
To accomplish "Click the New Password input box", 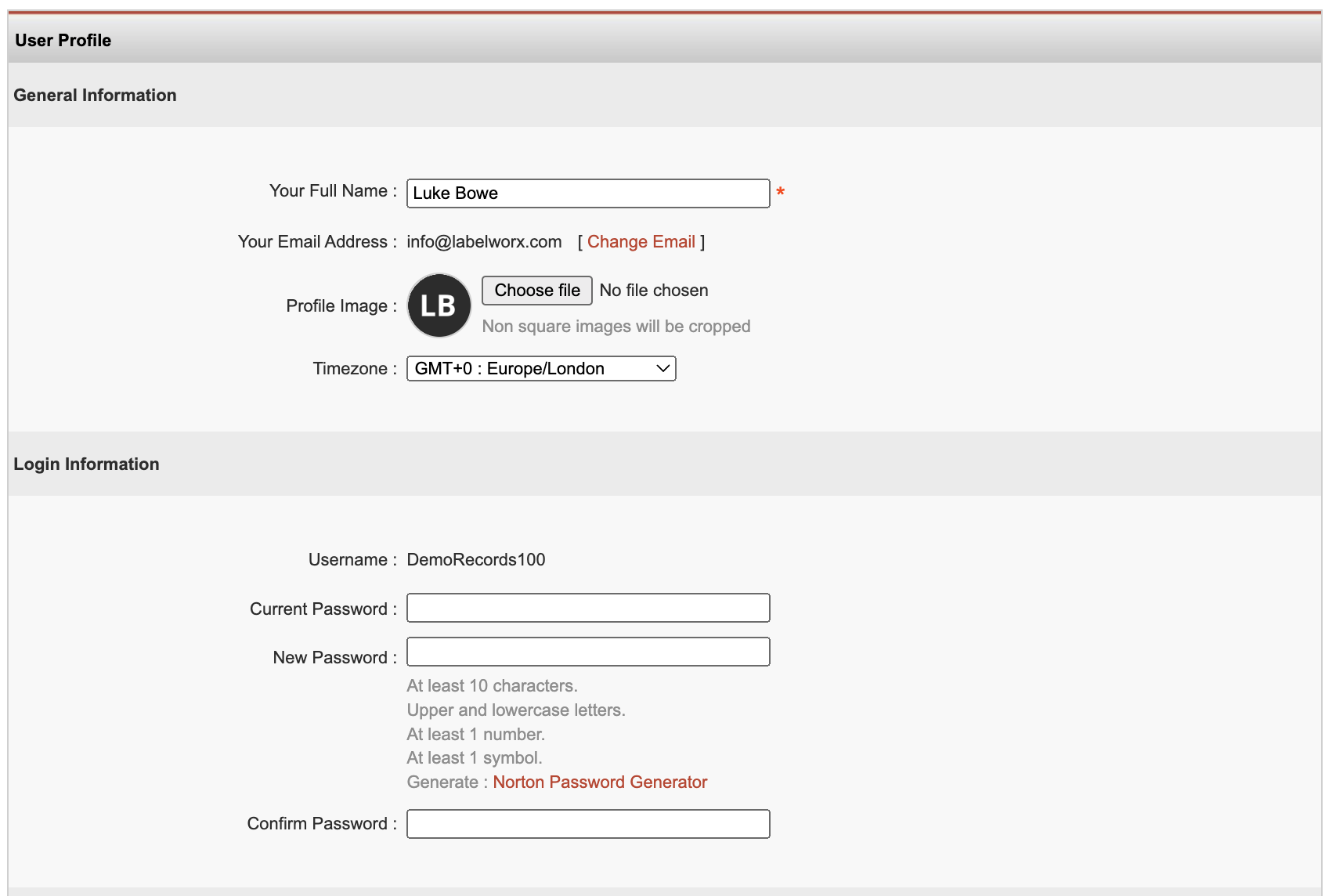I will 587,651.
